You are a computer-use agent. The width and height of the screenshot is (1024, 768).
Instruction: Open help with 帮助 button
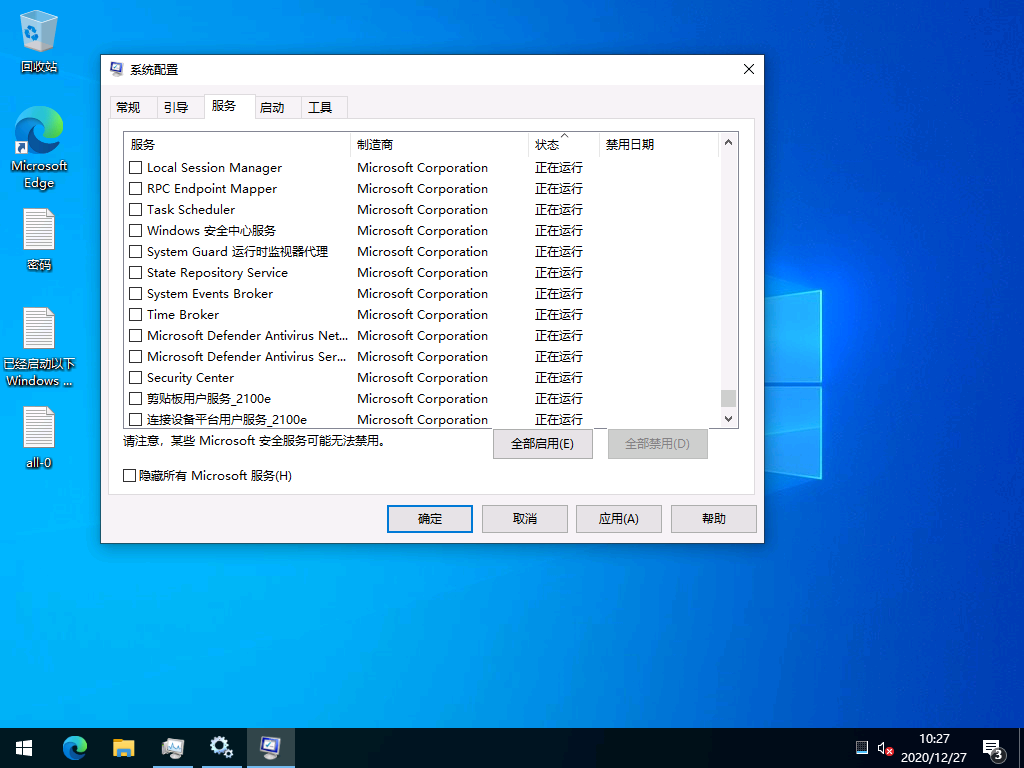click(x=714, y=519)
